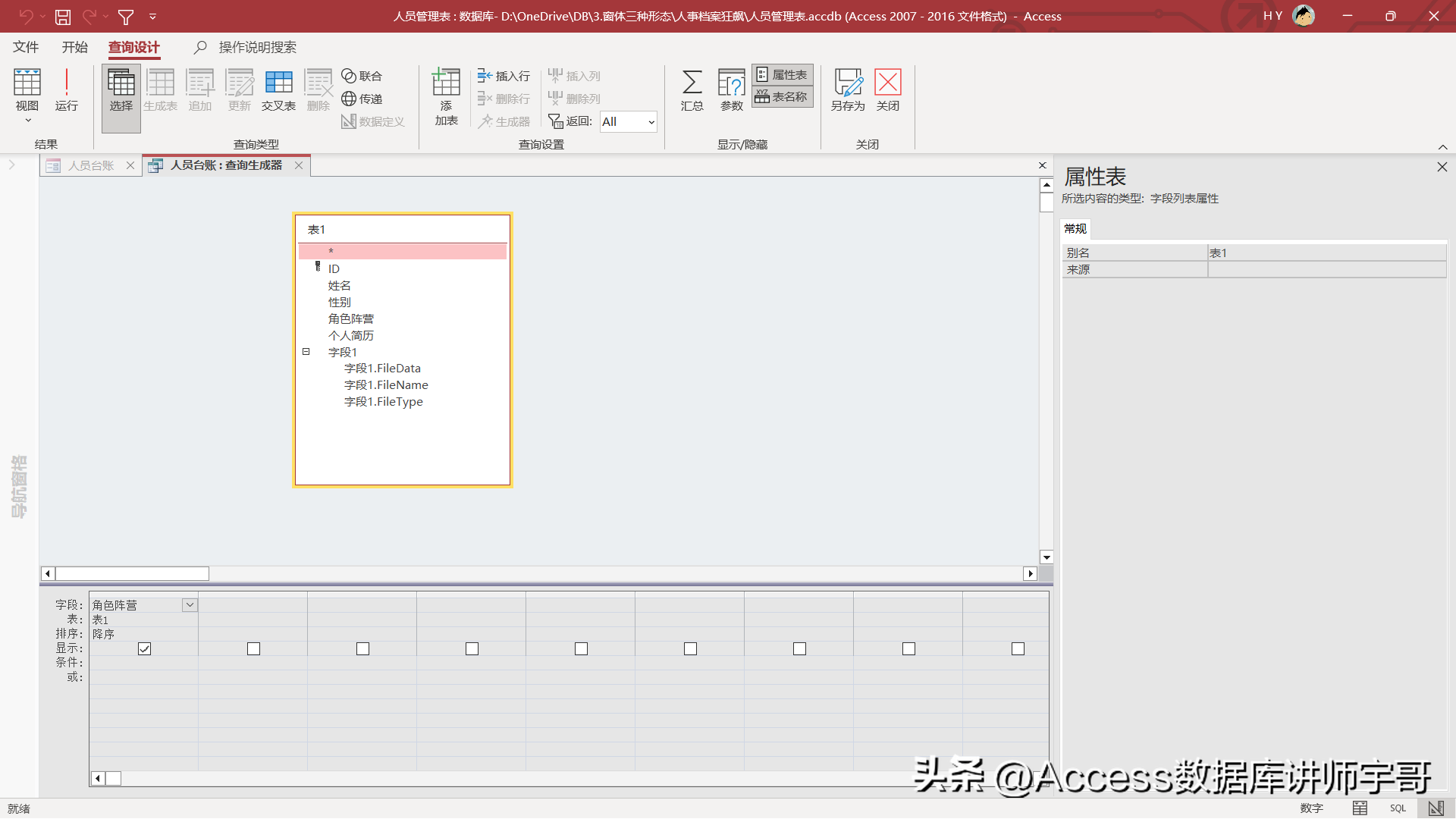Check 显示 box in second grid column

[x=253, y=649]
